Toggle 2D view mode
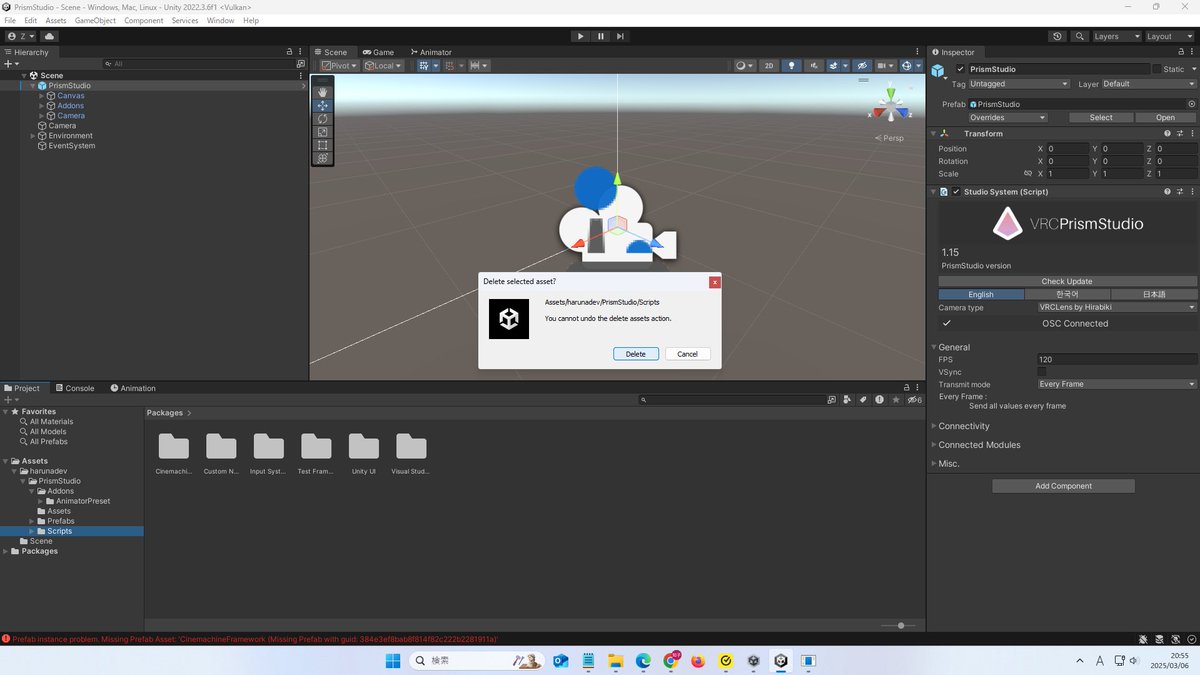 pyautogui.click(x=769, y=65)
